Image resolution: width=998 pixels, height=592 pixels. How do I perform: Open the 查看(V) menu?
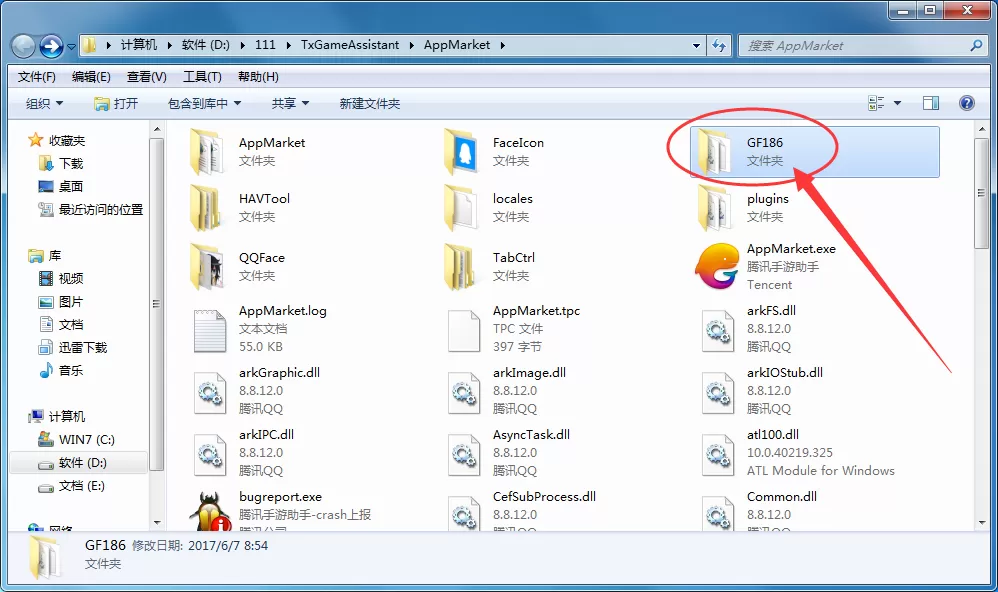146,76
